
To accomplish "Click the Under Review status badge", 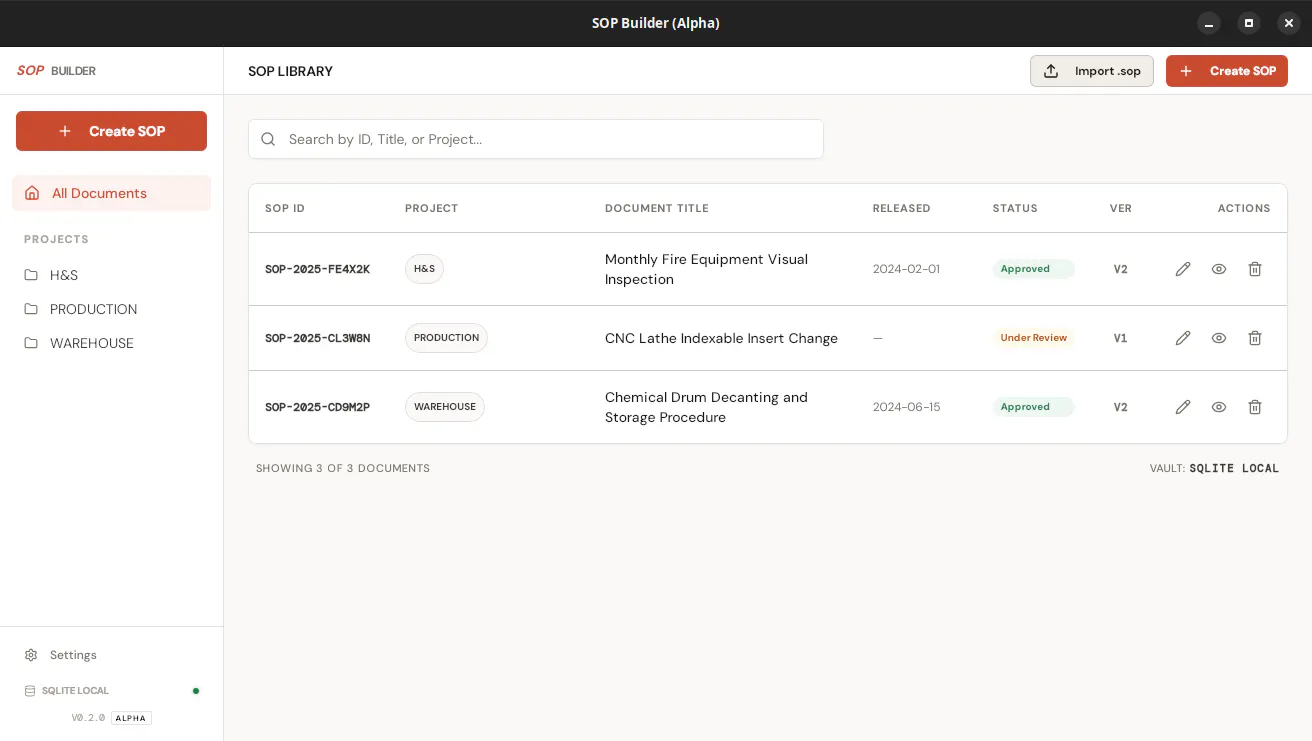I will 1034,338.
